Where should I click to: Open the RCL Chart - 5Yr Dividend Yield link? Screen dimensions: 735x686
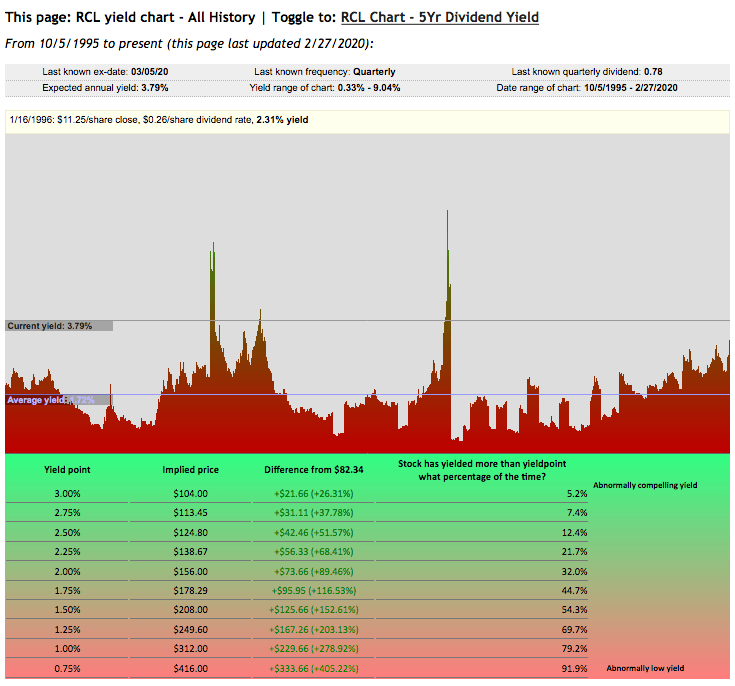[440, 17]
